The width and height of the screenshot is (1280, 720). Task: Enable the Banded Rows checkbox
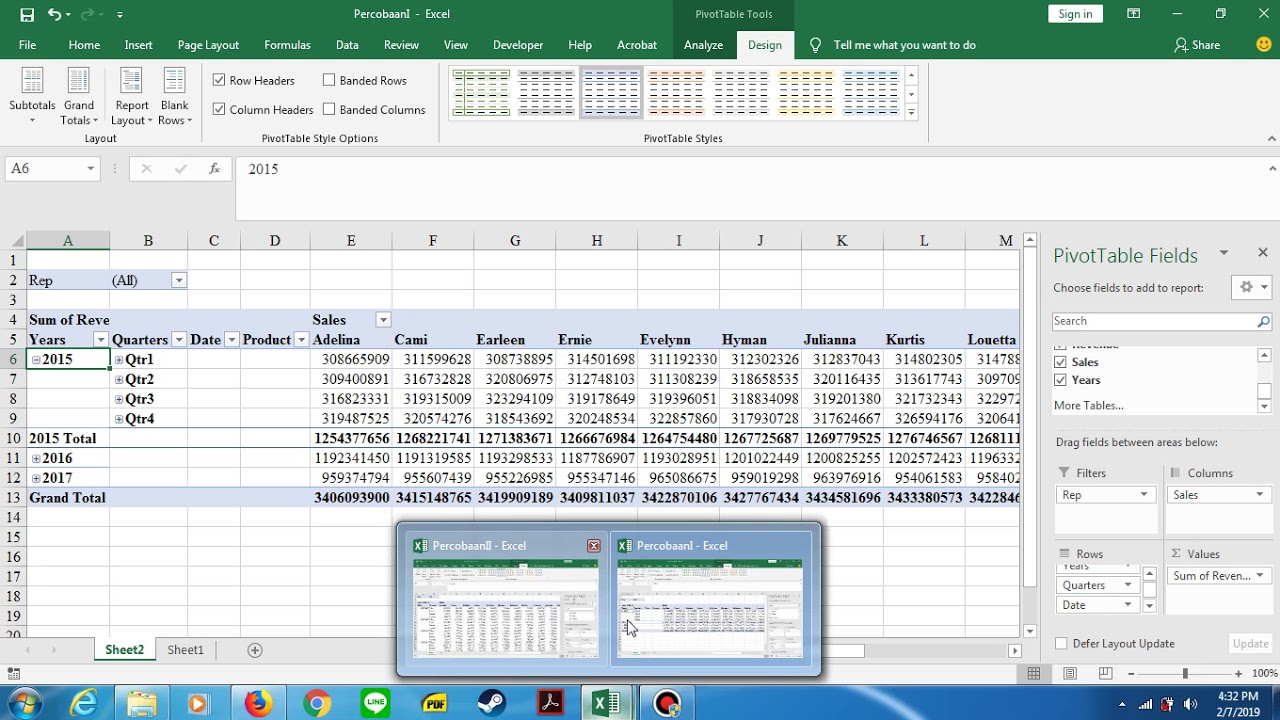pos(329,80)
